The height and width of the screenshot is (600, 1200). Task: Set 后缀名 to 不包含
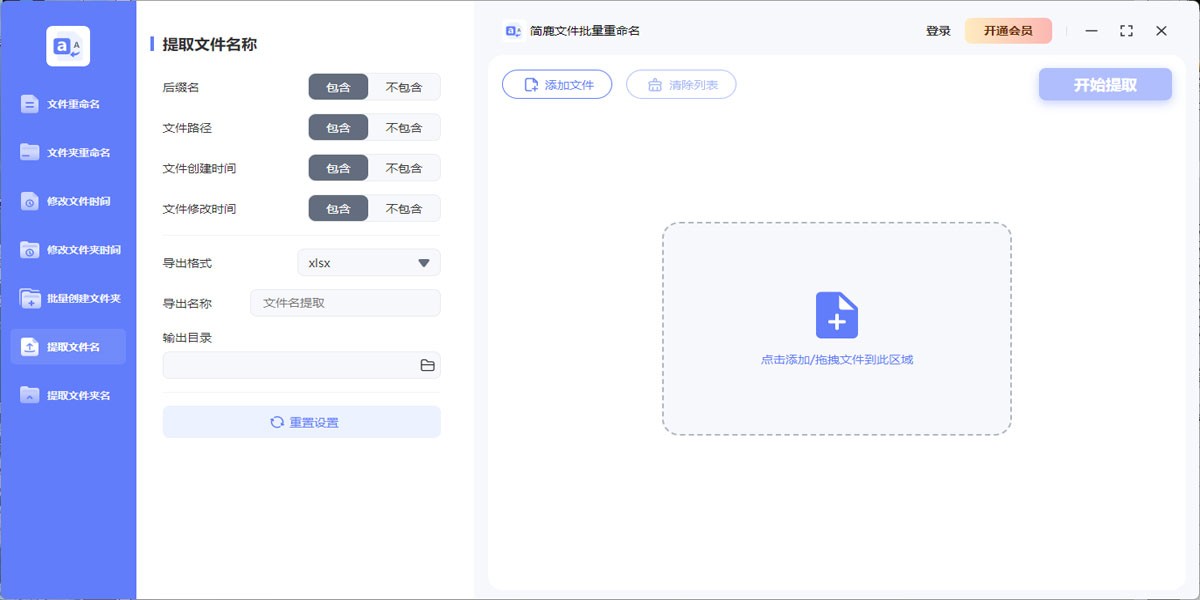[x=404, y=87]
